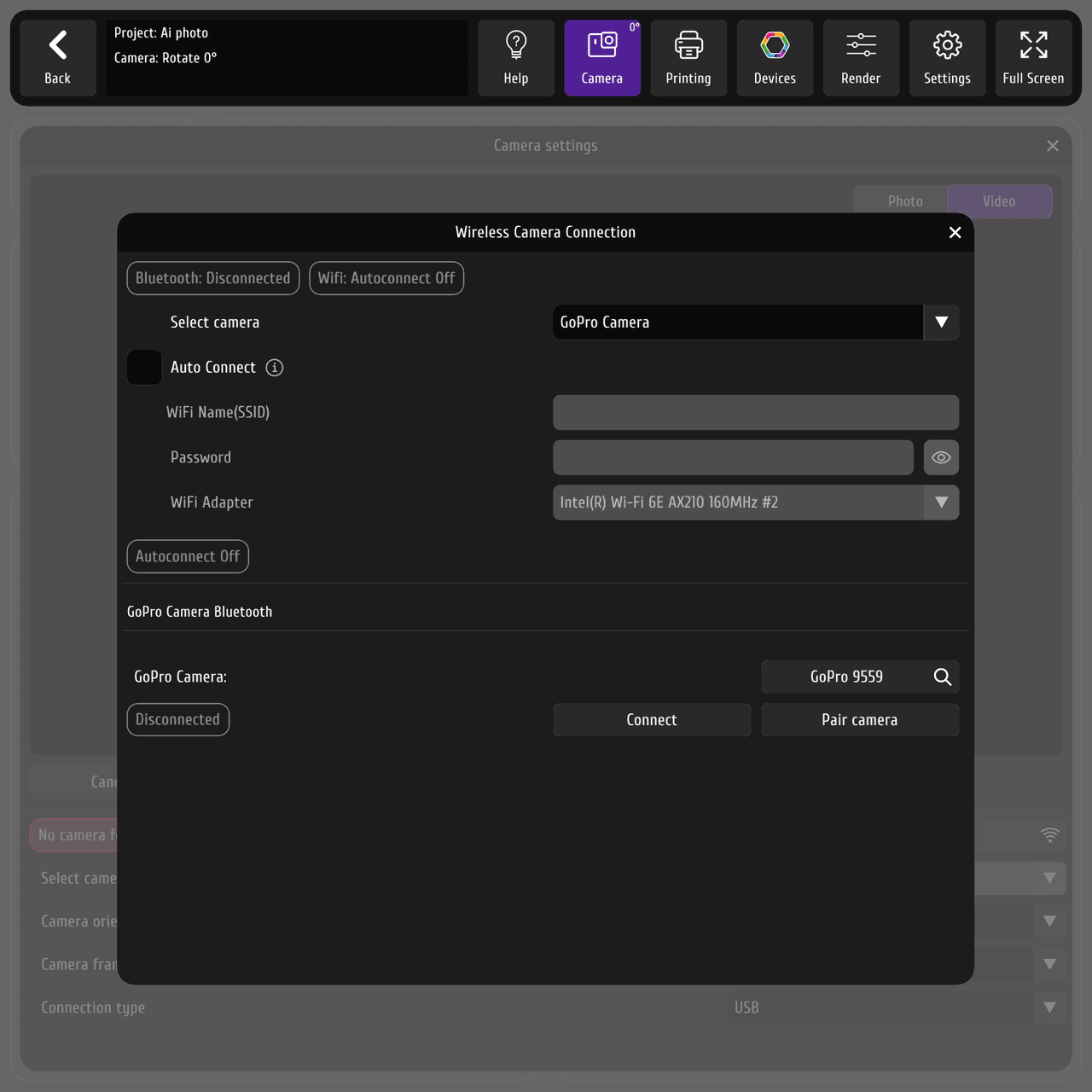Open the Help section

[x=516, y=58]
